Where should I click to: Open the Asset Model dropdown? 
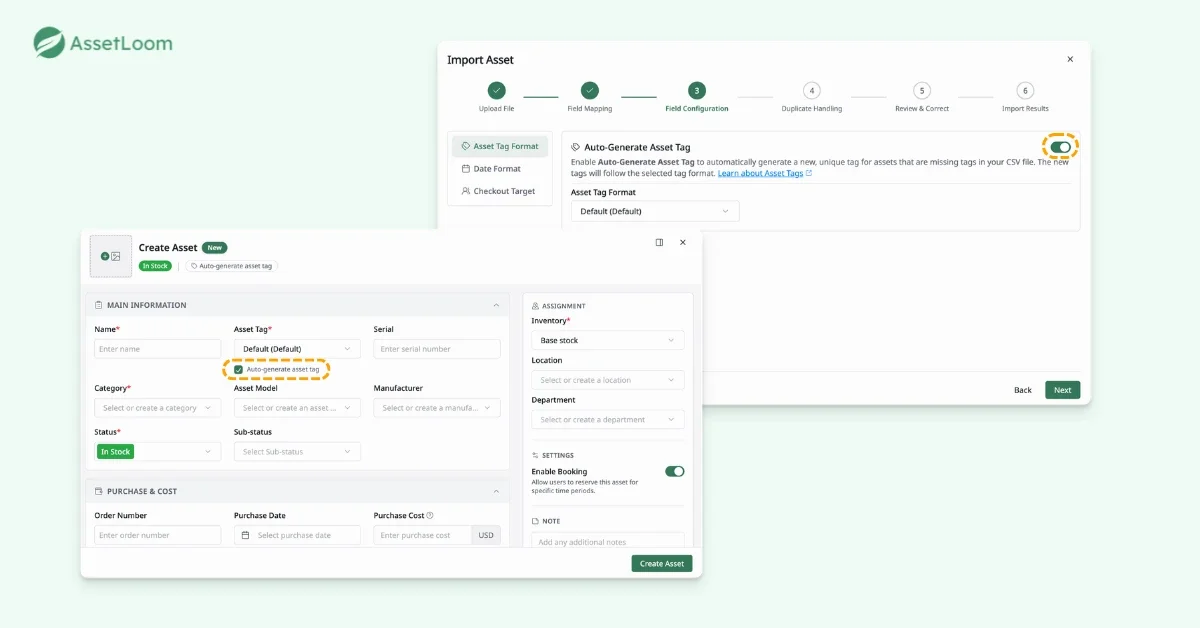pos(297,408)
